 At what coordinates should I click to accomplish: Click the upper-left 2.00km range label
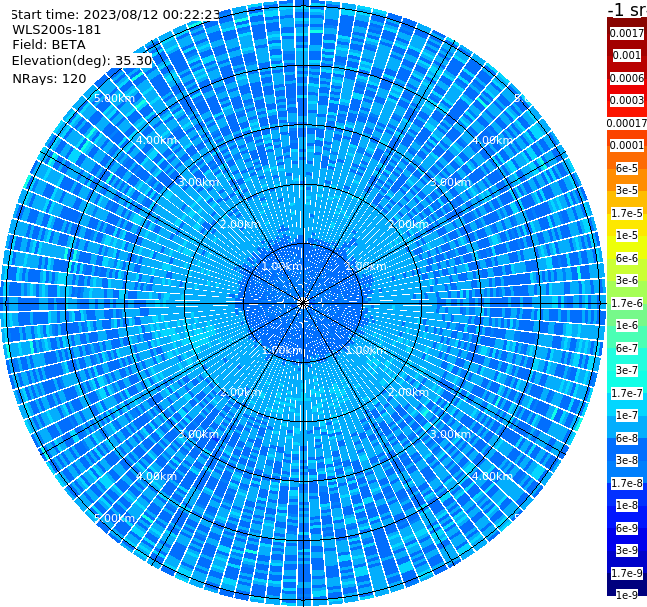[x=240, y=224]
